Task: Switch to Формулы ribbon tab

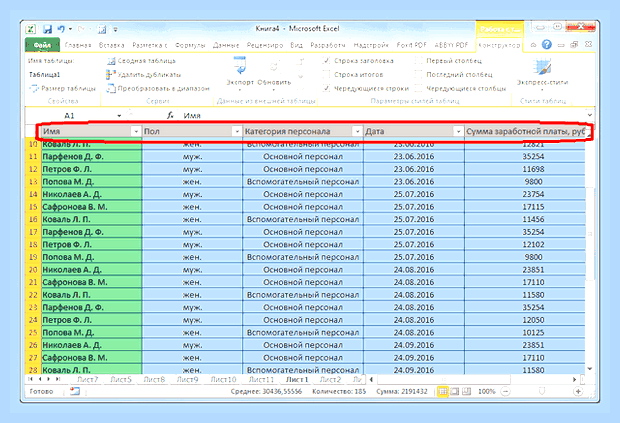Action: (x=190, y=45)
